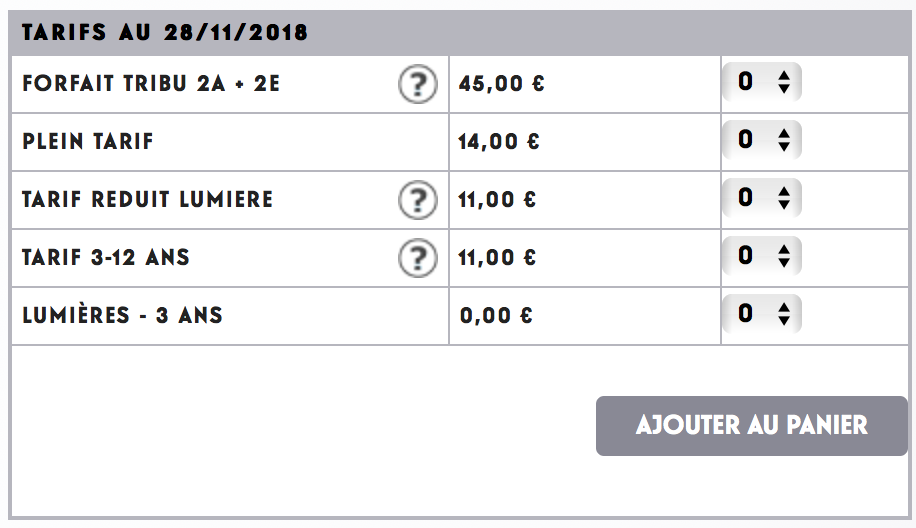Open help icon for Tarif 3-12 Ans
Viewport: 916px width, 528px height.
[x=418, y=258]
